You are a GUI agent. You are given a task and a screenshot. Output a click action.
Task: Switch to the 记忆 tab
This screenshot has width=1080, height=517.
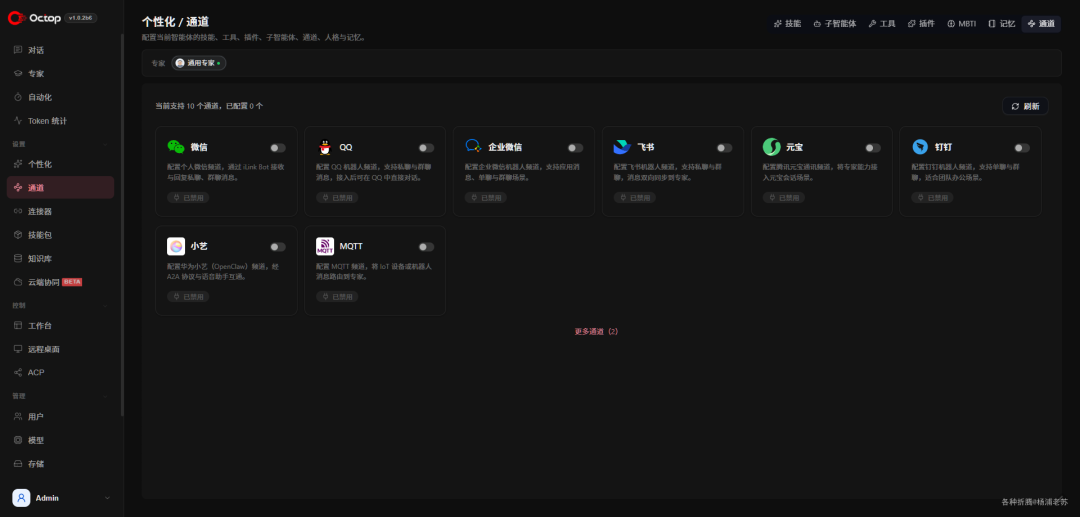[1001, 23]
